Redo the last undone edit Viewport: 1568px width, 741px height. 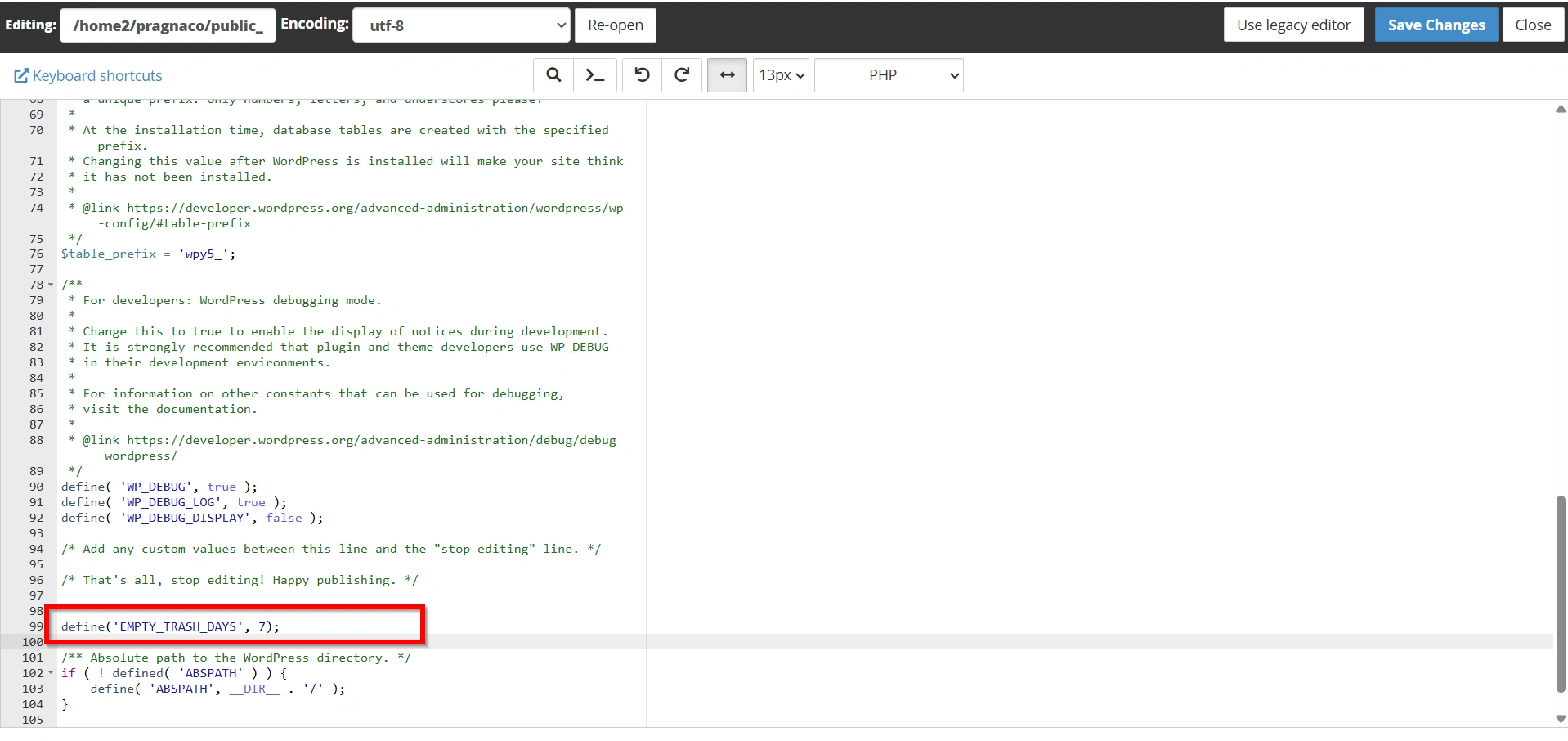point(682,75)
